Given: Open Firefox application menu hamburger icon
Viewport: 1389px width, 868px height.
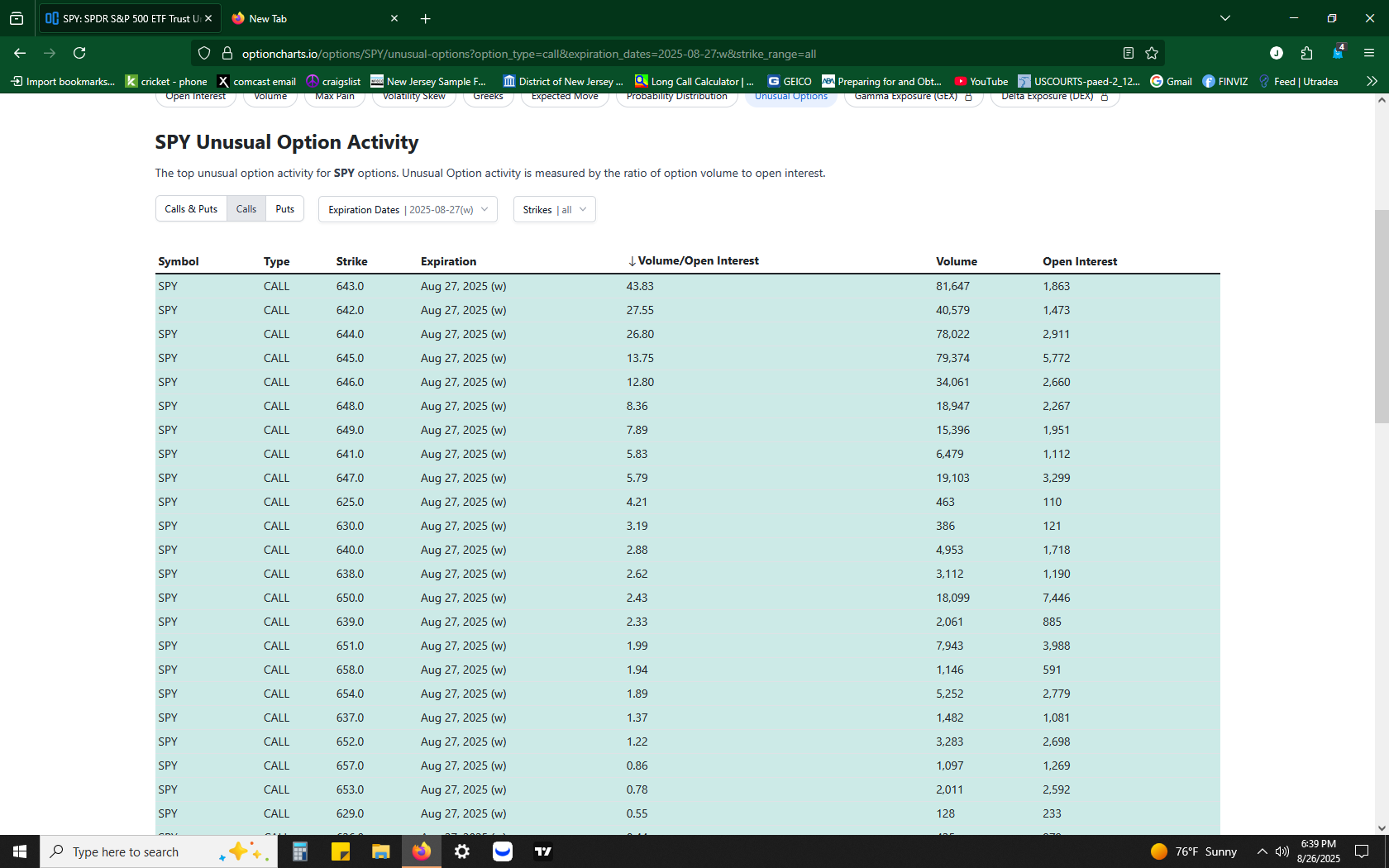Looking at the screenshot, I should click(1369, 53).
